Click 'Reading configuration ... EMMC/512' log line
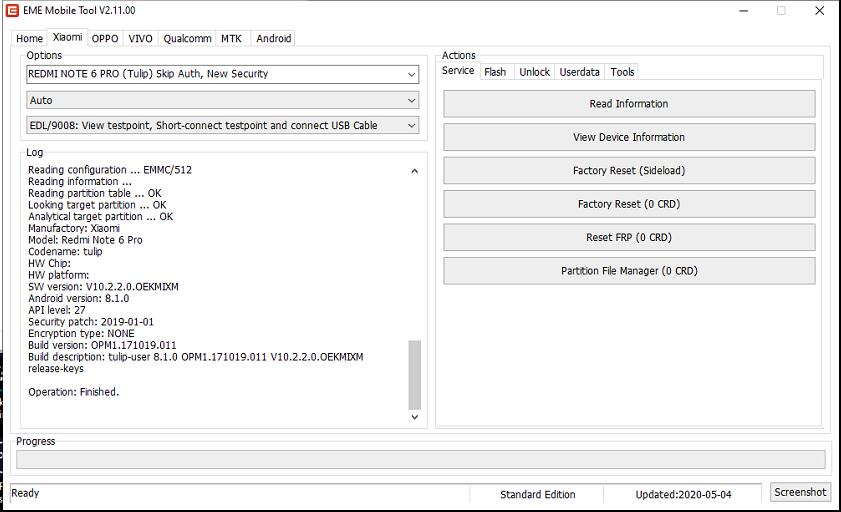This screenshot has height=512, width=841. click(x=110, y=169)
